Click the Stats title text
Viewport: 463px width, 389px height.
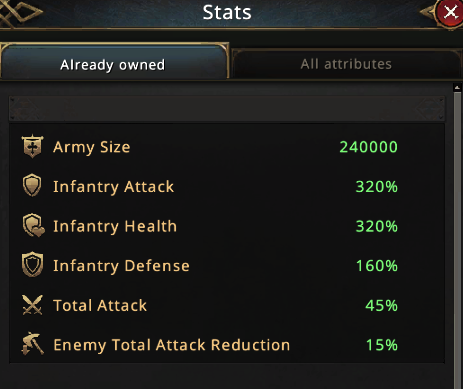[x=227, y=12]
